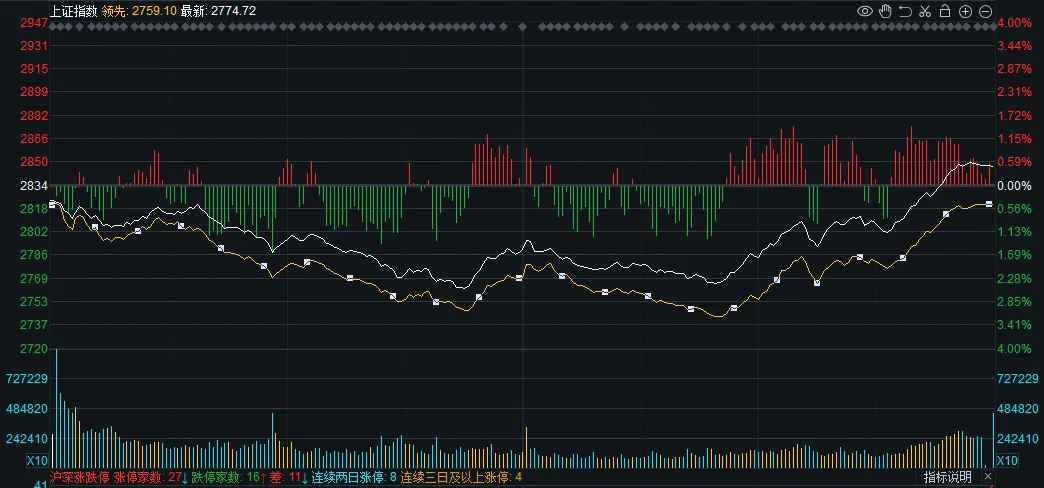This screenshot has height=488, width=1044.
Task: Click 连续三日及以上涨停 statistic
Action: pos(461,478)
